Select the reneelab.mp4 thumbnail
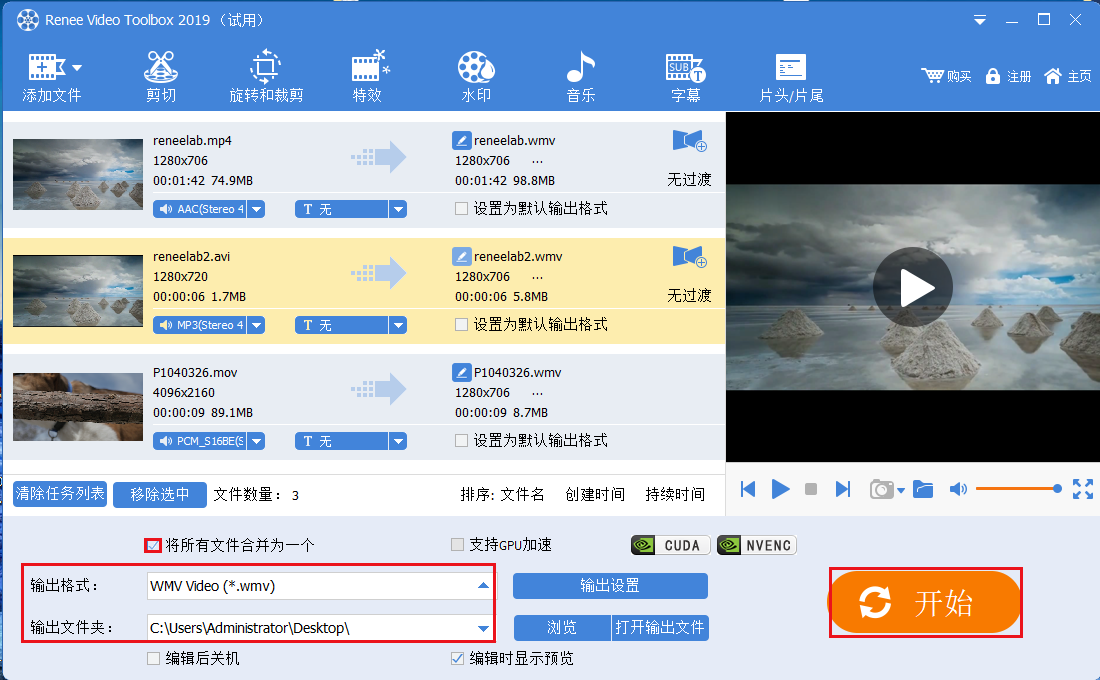 click(78, 175)
